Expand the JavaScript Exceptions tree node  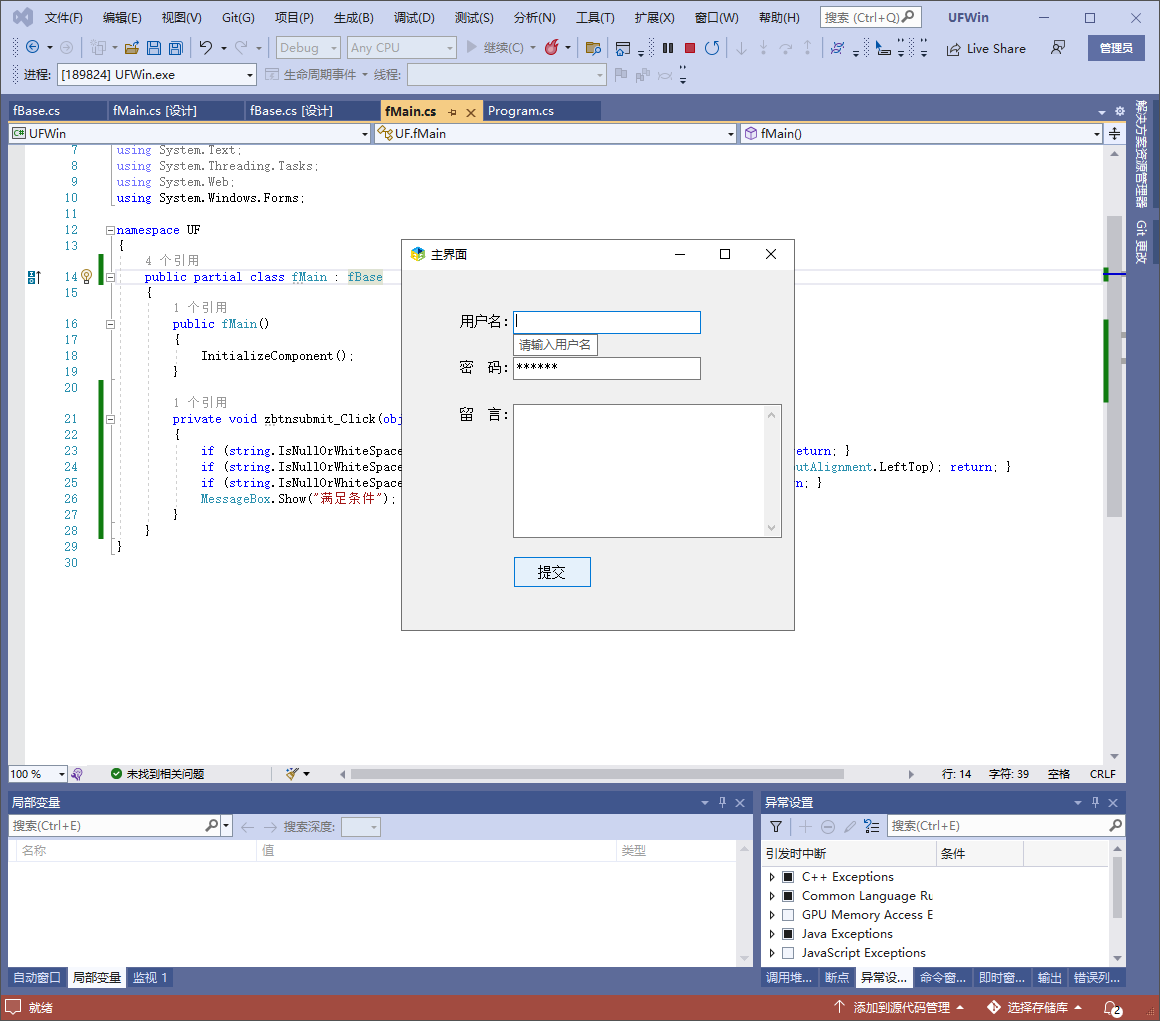tap(772, 953)
